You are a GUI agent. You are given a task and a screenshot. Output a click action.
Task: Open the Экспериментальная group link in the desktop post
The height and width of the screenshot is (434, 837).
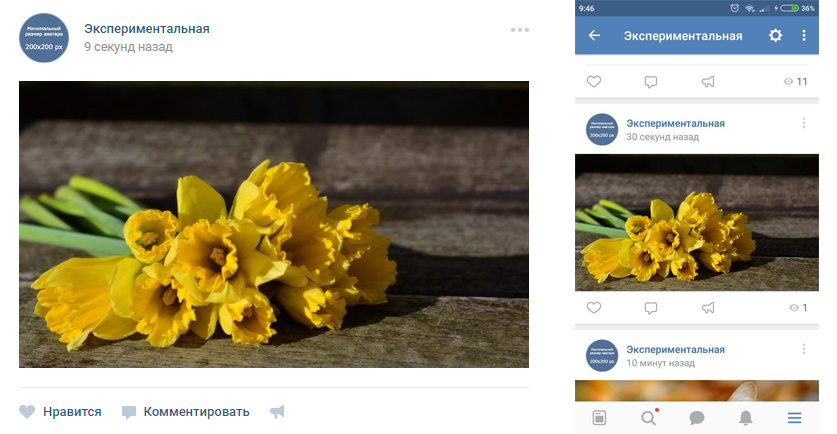(x=147, y=29)
